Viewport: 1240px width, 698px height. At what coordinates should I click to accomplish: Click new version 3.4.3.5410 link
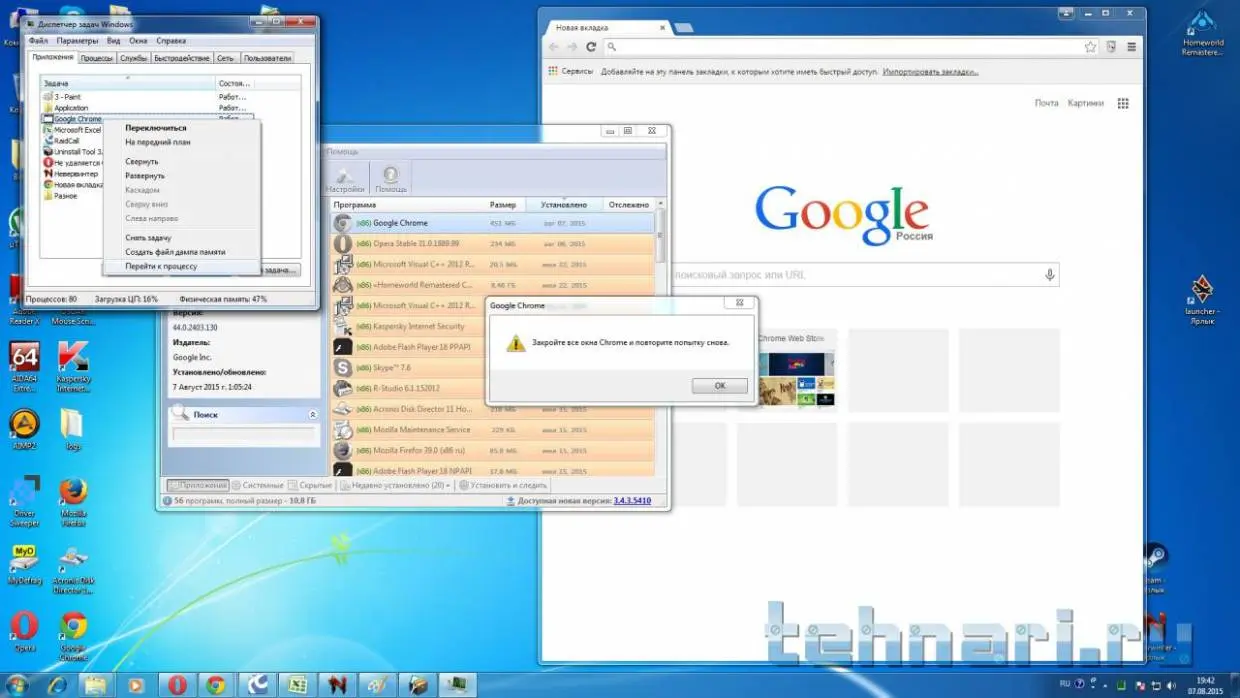(632, 500)
